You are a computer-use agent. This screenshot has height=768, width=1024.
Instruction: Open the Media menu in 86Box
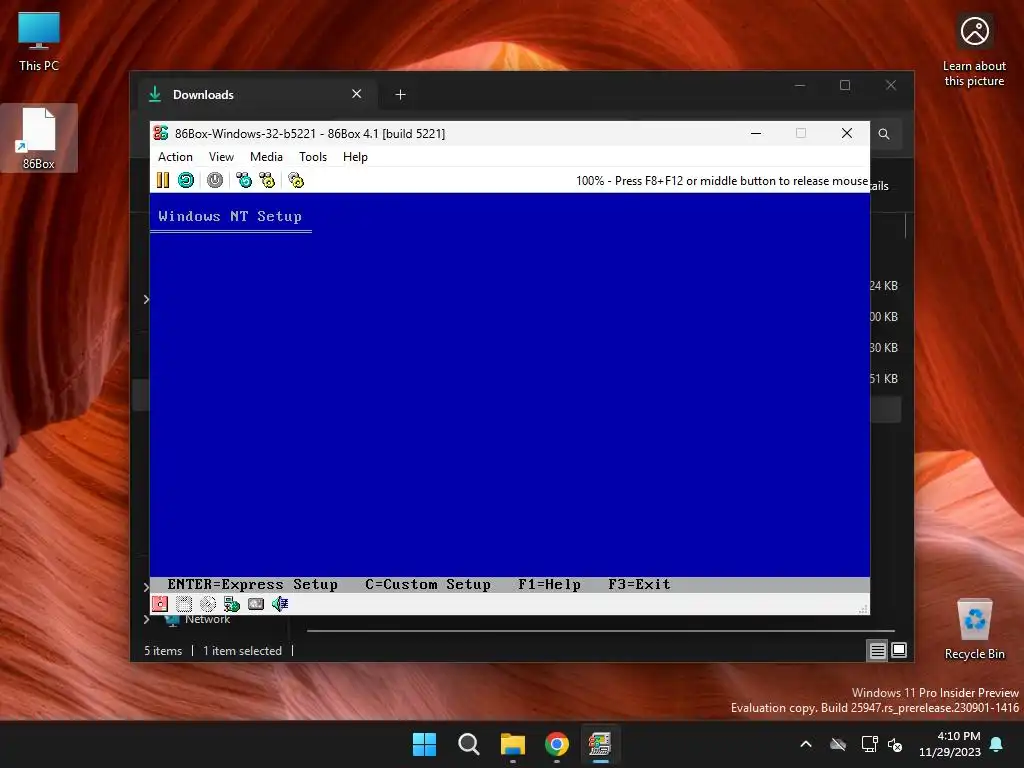(x=266, y=157)
